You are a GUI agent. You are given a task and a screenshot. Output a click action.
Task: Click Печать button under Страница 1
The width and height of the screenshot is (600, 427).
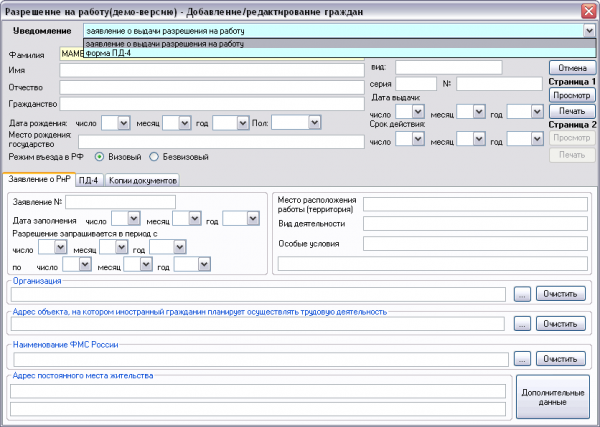tap(571, 111)
